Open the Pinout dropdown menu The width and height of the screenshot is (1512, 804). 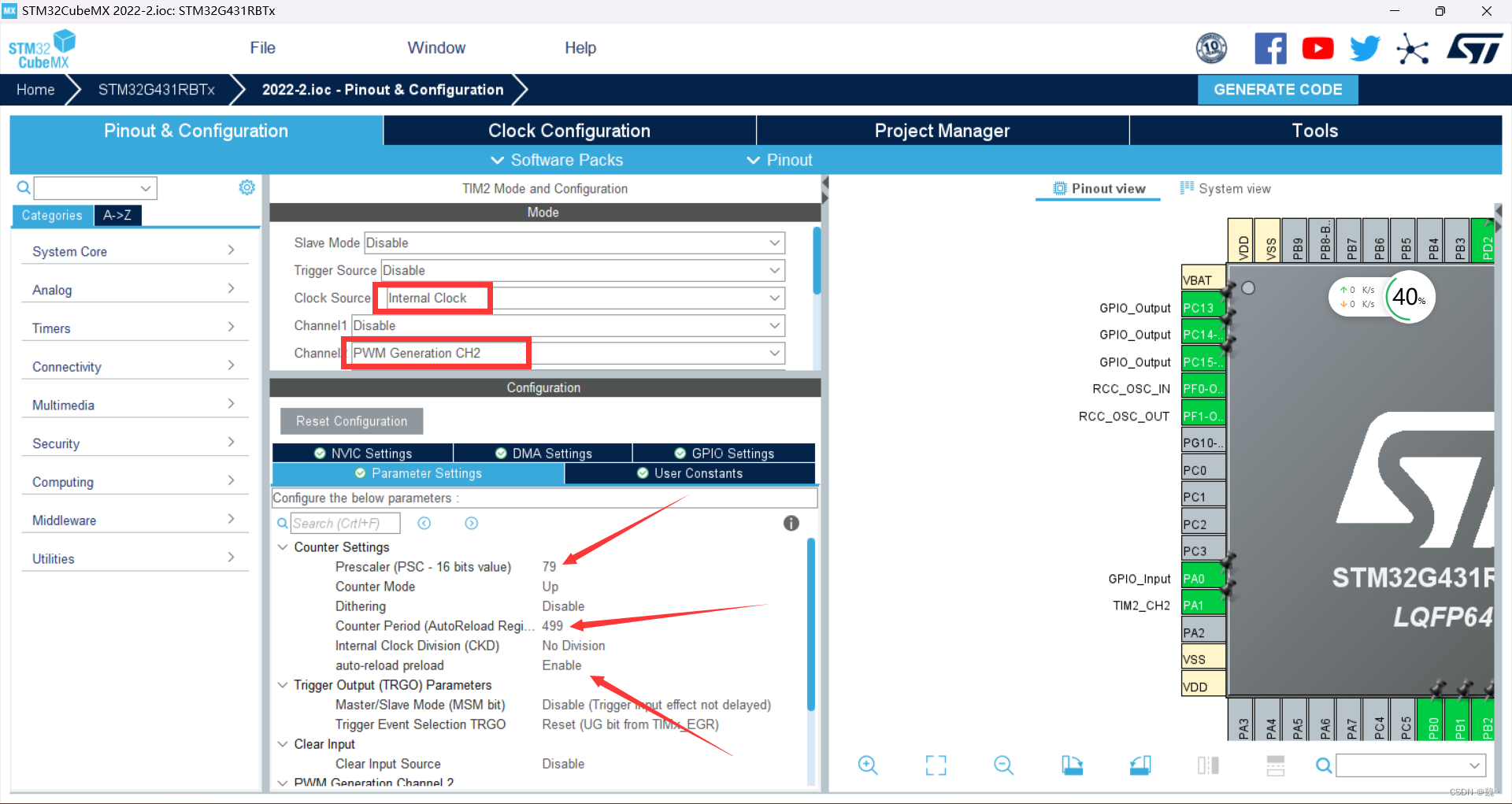[x=780, y=160]
